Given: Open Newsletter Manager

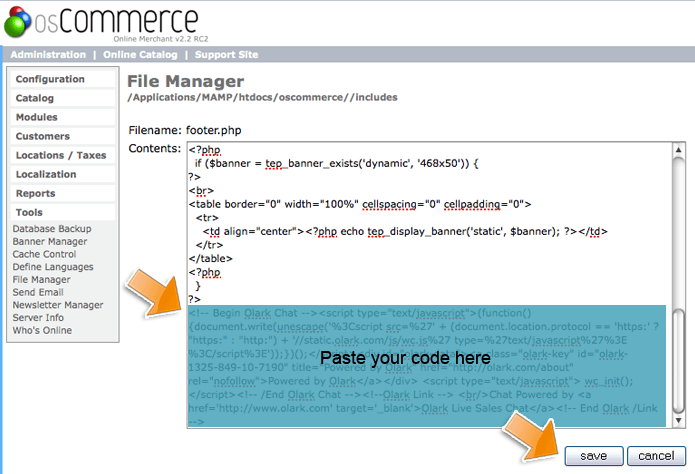Looking at the screenshot, I should (x=57, y=305).
